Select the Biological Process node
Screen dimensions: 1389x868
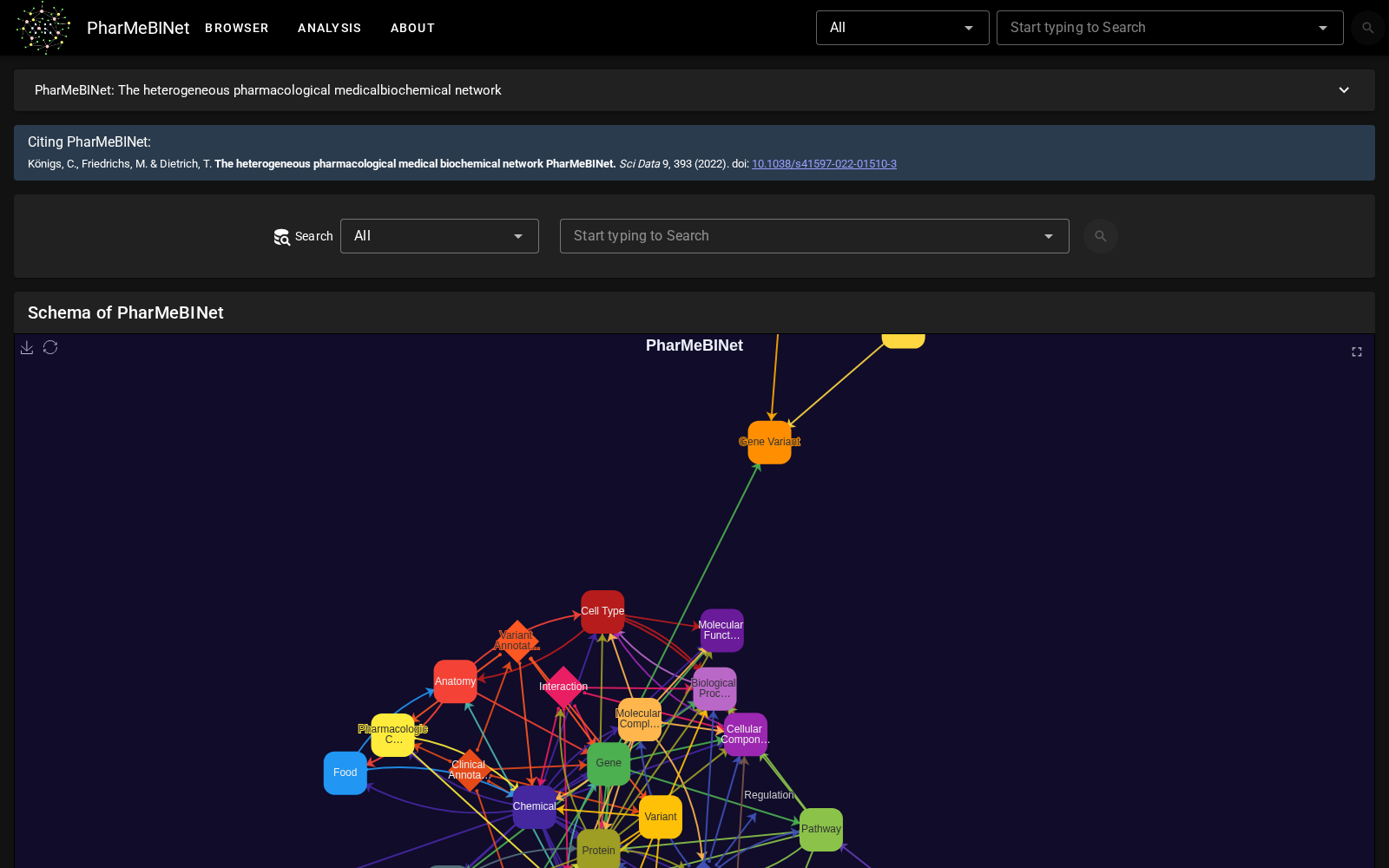(714, 688)
